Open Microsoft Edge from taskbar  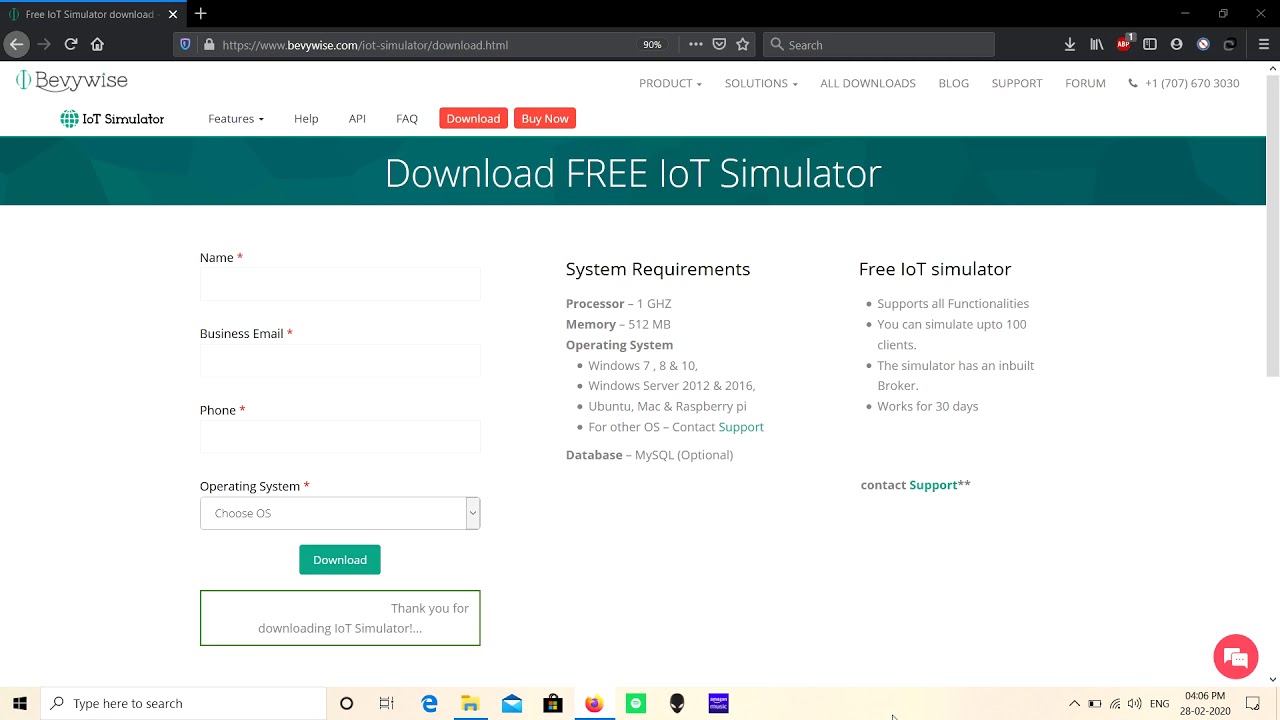coord(429,704)
